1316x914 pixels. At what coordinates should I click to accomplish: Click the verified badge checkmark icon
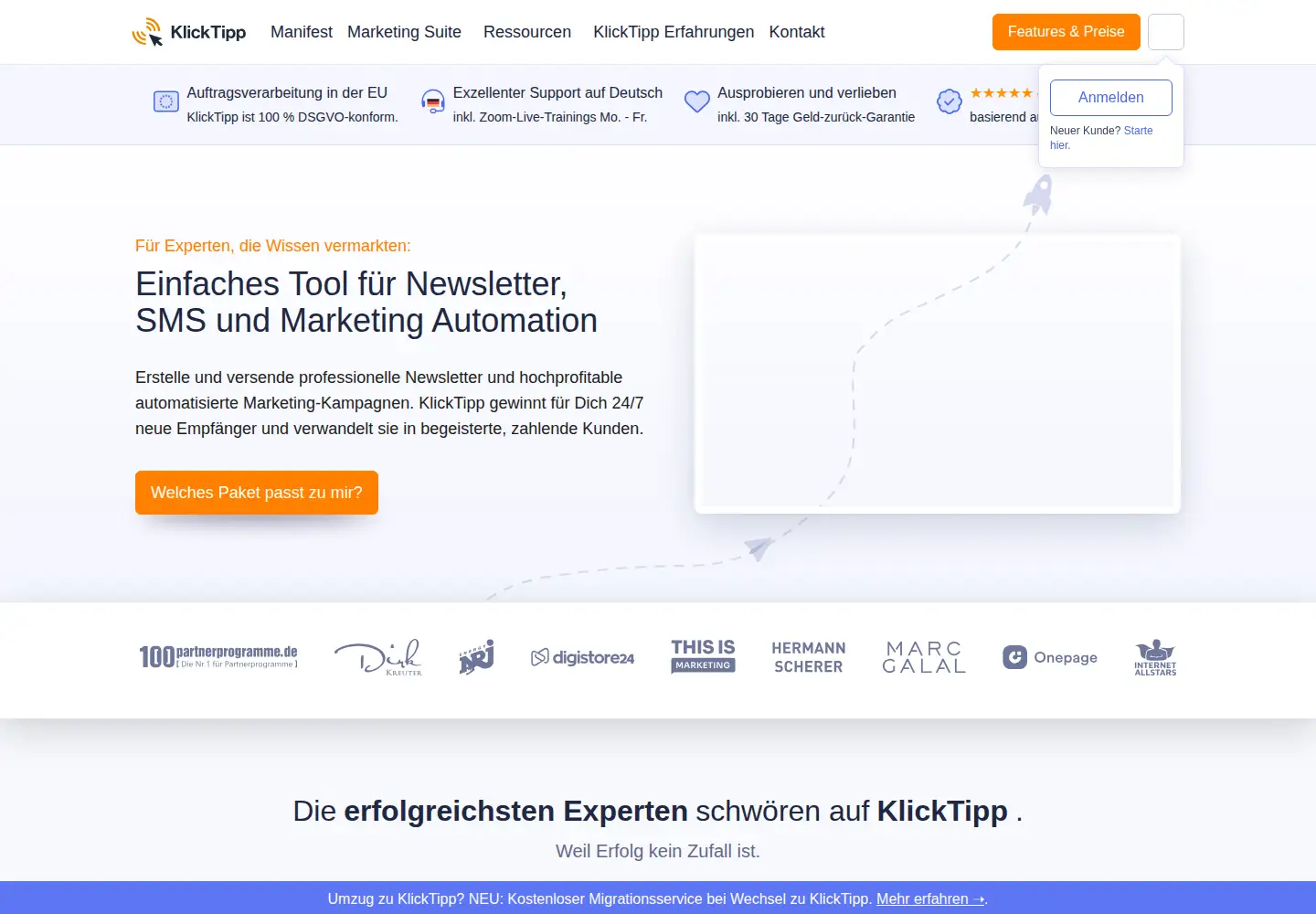[950, 101]
